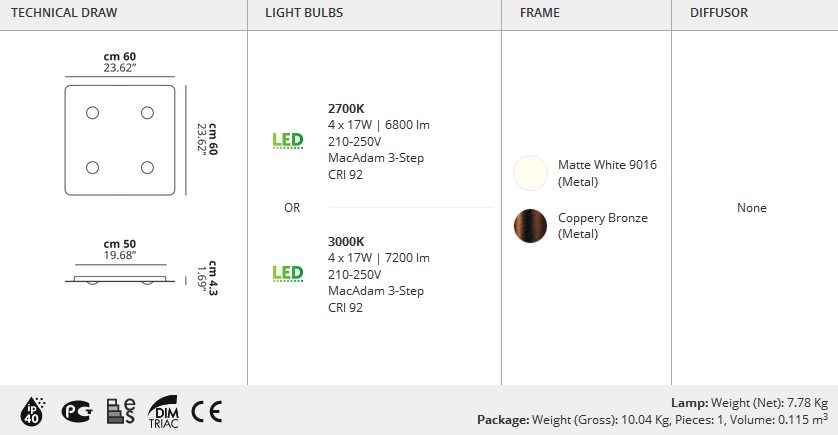
Task: Click the Matte White 9016 (Metal) label
Action: [x=607, y=173]
